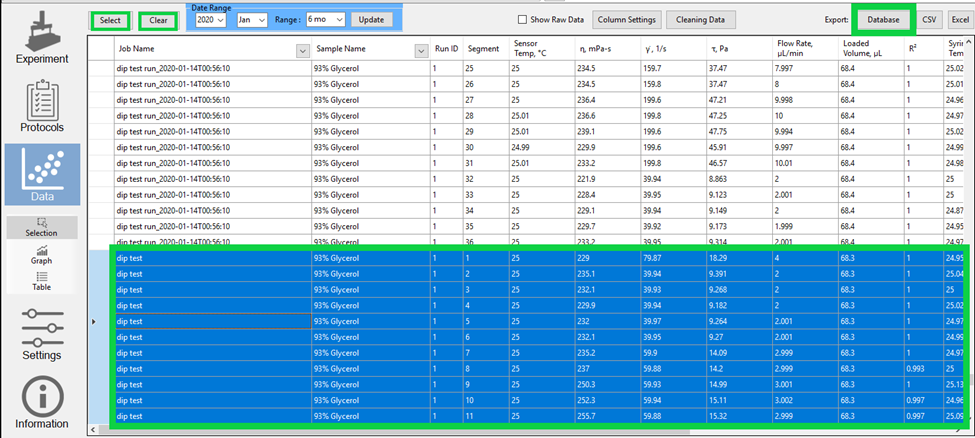The height and width of the screenshot is (438, 975).
Task: Switch to Selection view
Action: pos(42,227)
